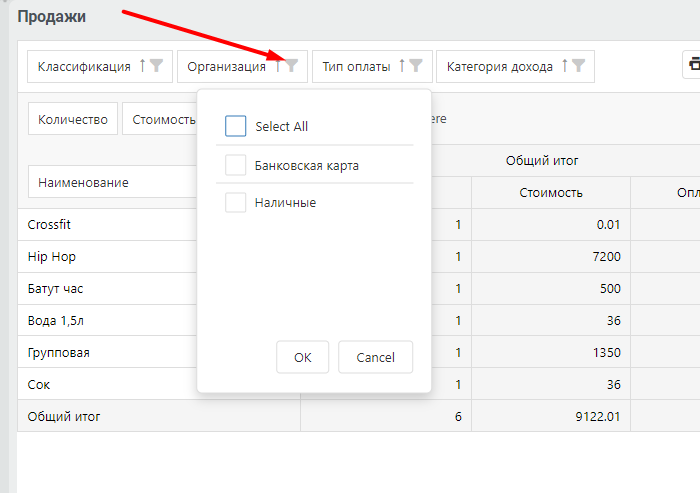
Task: Cancel the filter dialog
Action: (375, 357)
